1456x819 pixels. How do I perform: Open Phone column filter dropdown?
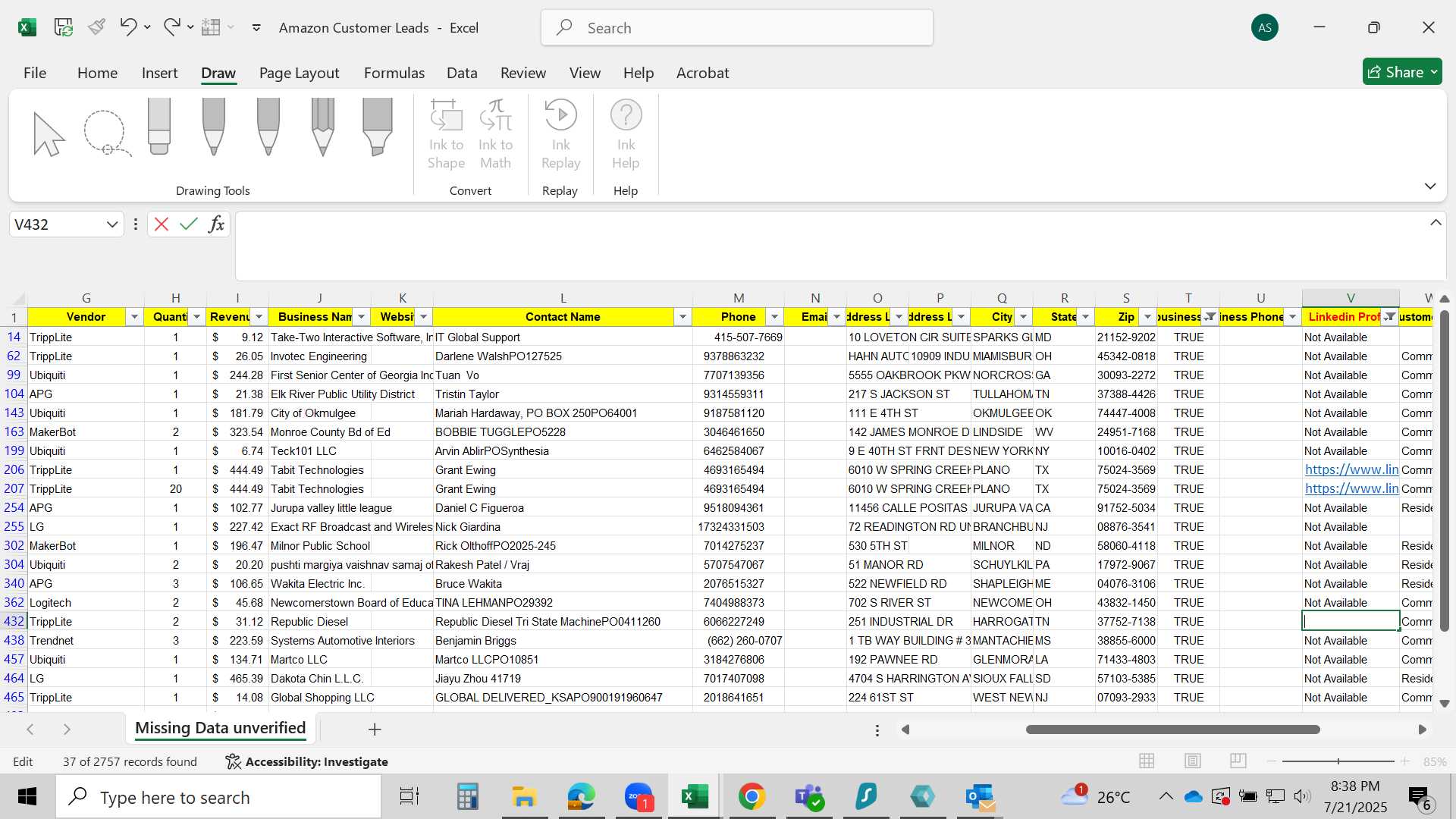point(774,317)
